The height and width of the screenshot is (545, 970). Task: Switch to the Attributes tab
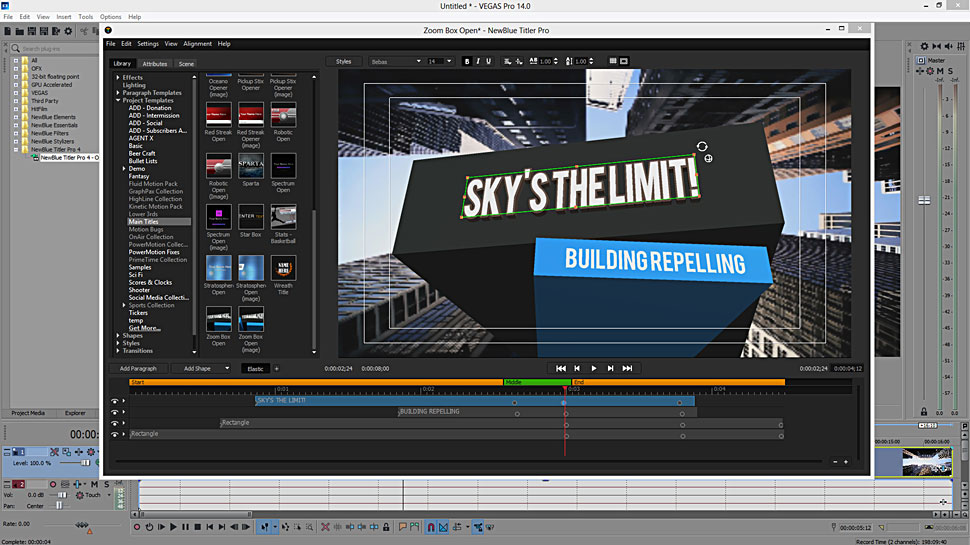click(155, 64)
